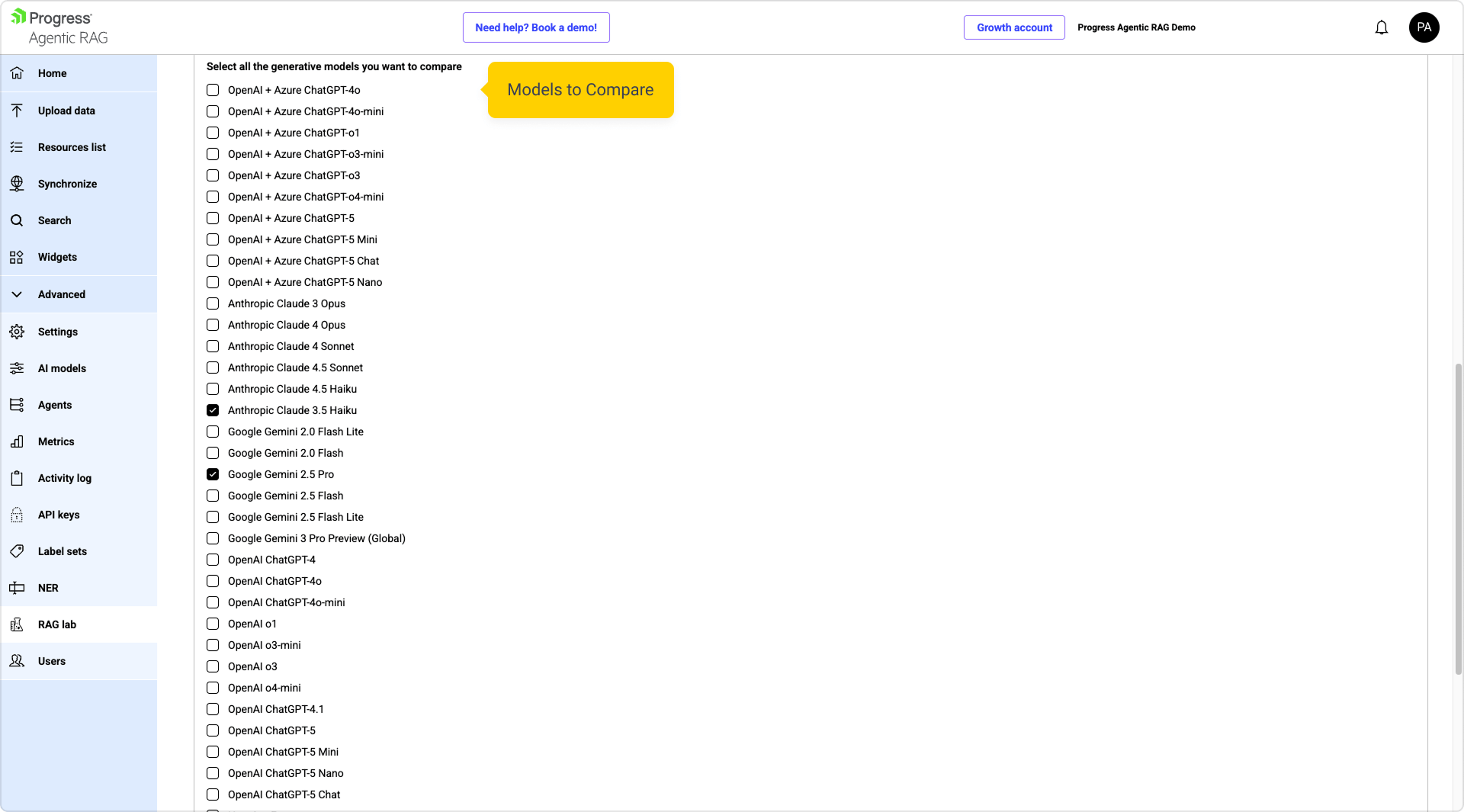Collapse the Advanced section chevron
This screenshot has height=812, width=1464.
[17, 294]
